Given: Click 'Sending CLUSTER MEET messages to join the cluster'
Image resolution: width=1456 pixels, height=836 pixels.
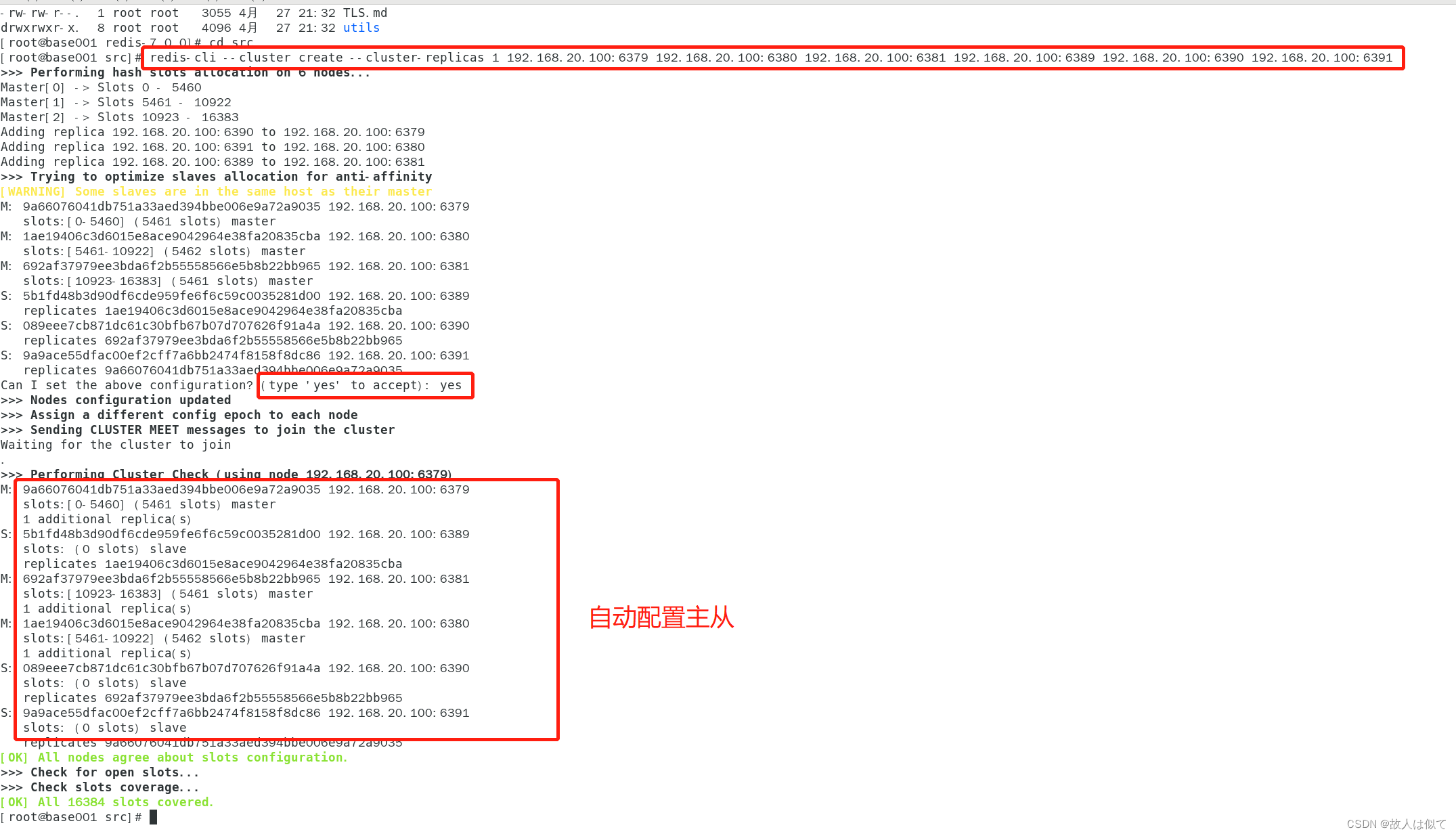Looking at the screenshot, I should click(213, 430).
